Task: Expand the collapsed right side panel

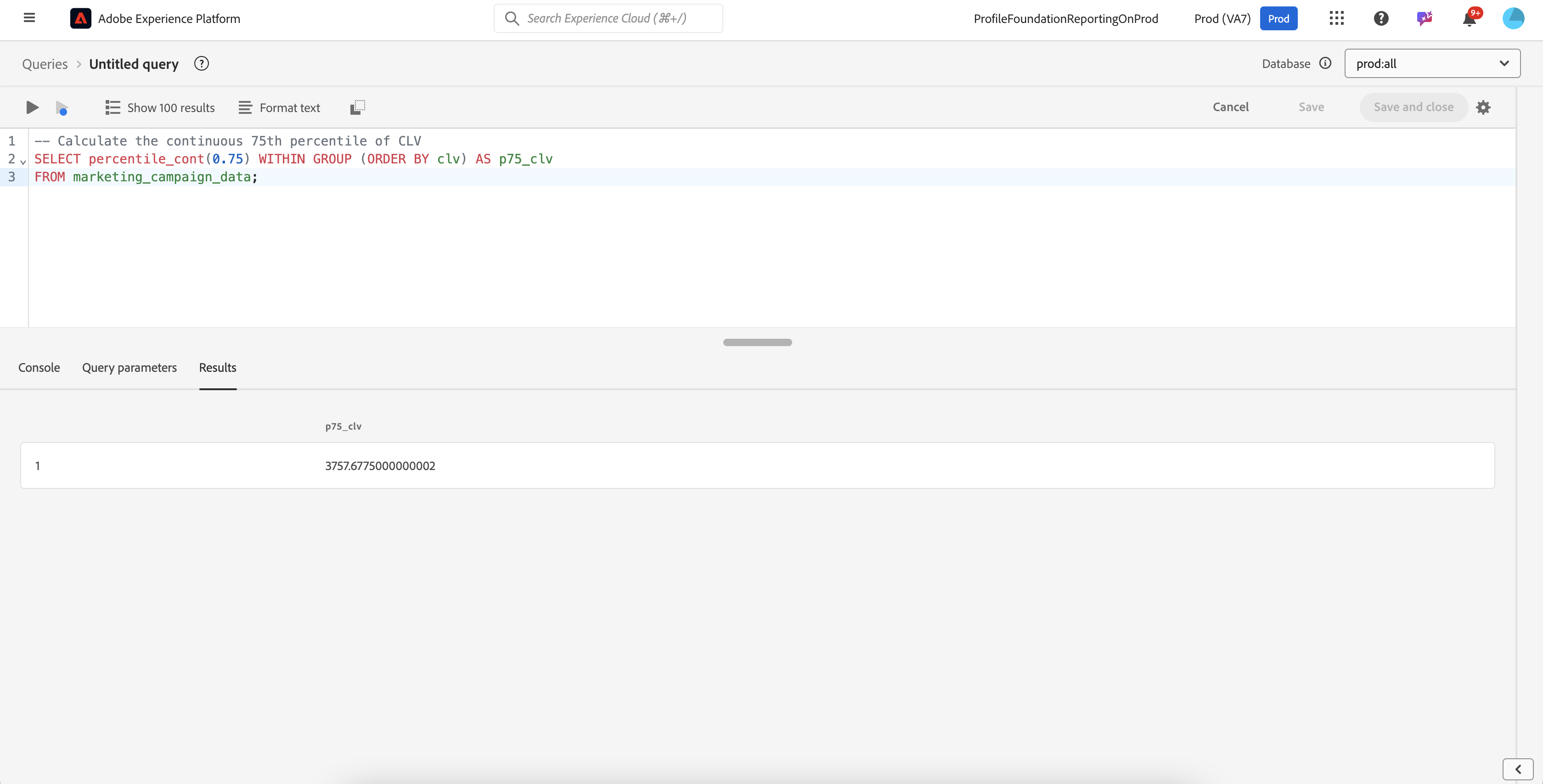Action: pos(1518,769)
